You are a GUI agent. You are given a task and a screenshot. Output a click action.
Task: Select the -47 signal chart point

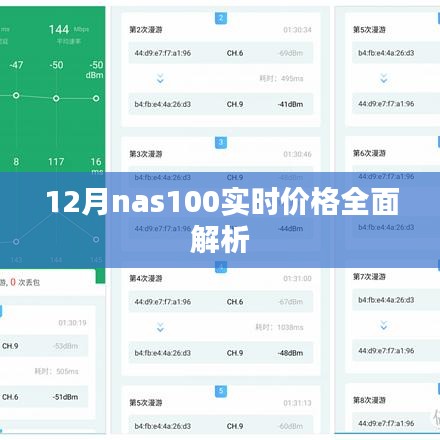click(16, 96)
